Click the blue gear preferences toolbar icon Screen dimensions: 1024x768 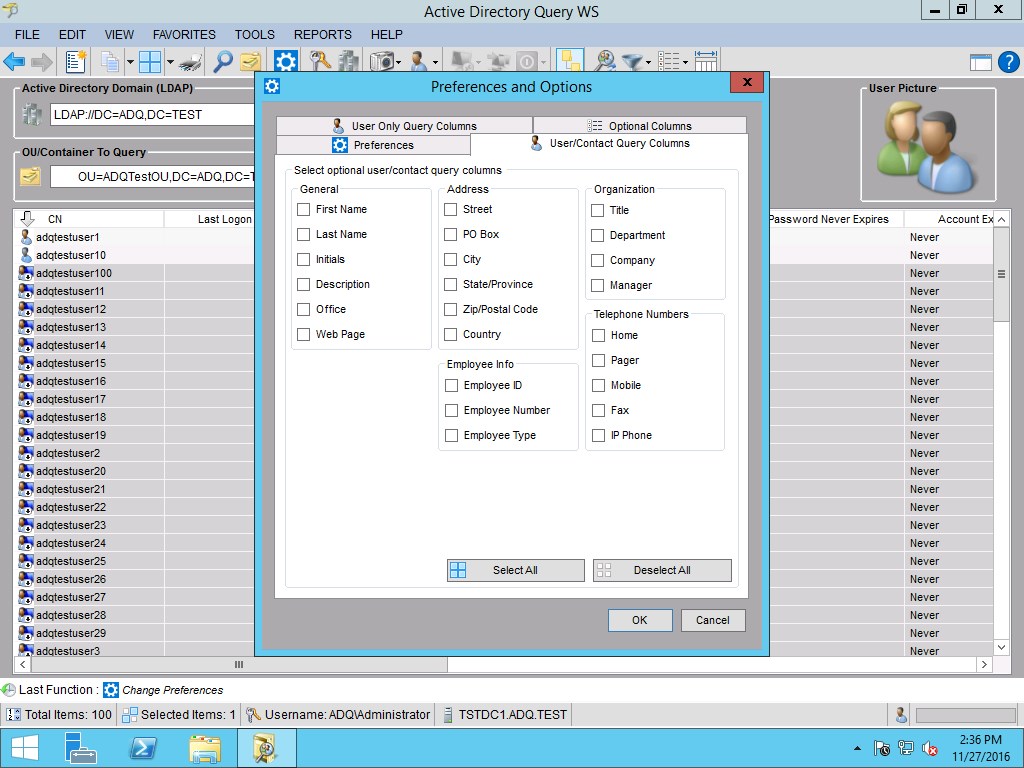coord(285,62)
